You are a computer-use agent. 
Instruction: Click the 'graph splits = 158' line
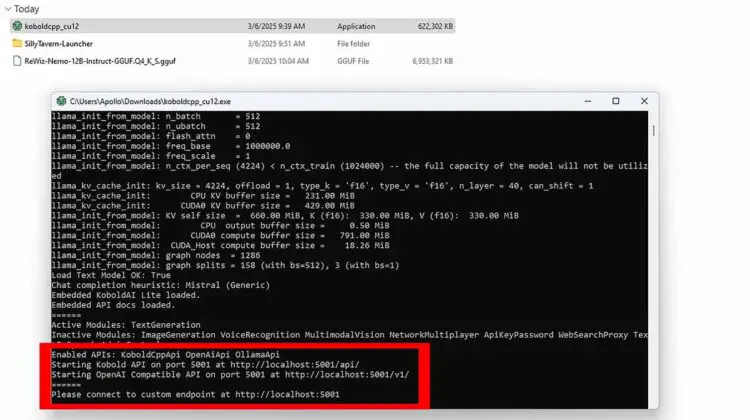225,265
